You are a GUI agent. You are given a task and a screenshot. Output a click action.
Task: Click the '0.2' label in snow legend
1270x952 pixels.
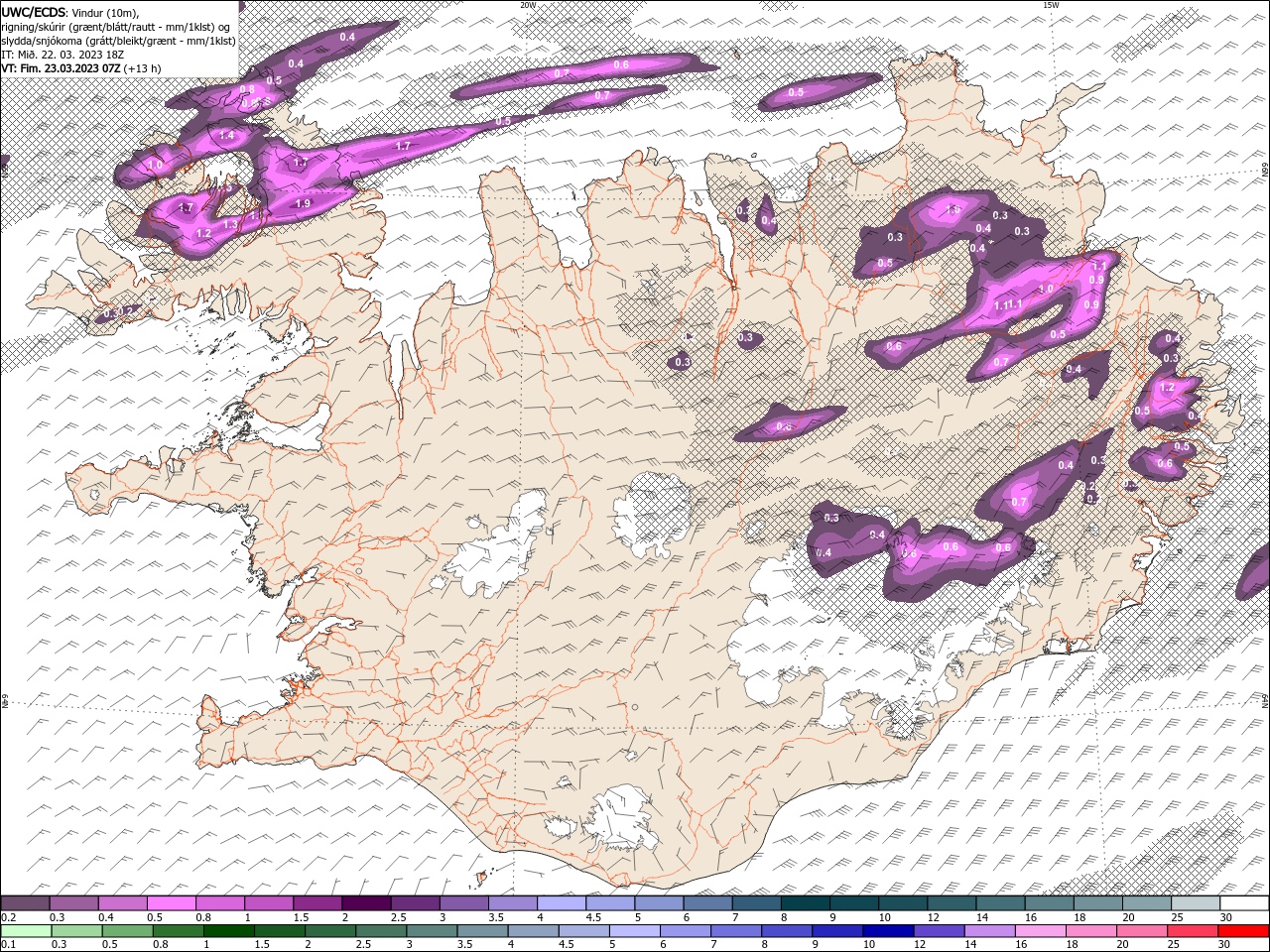[8, 917]
